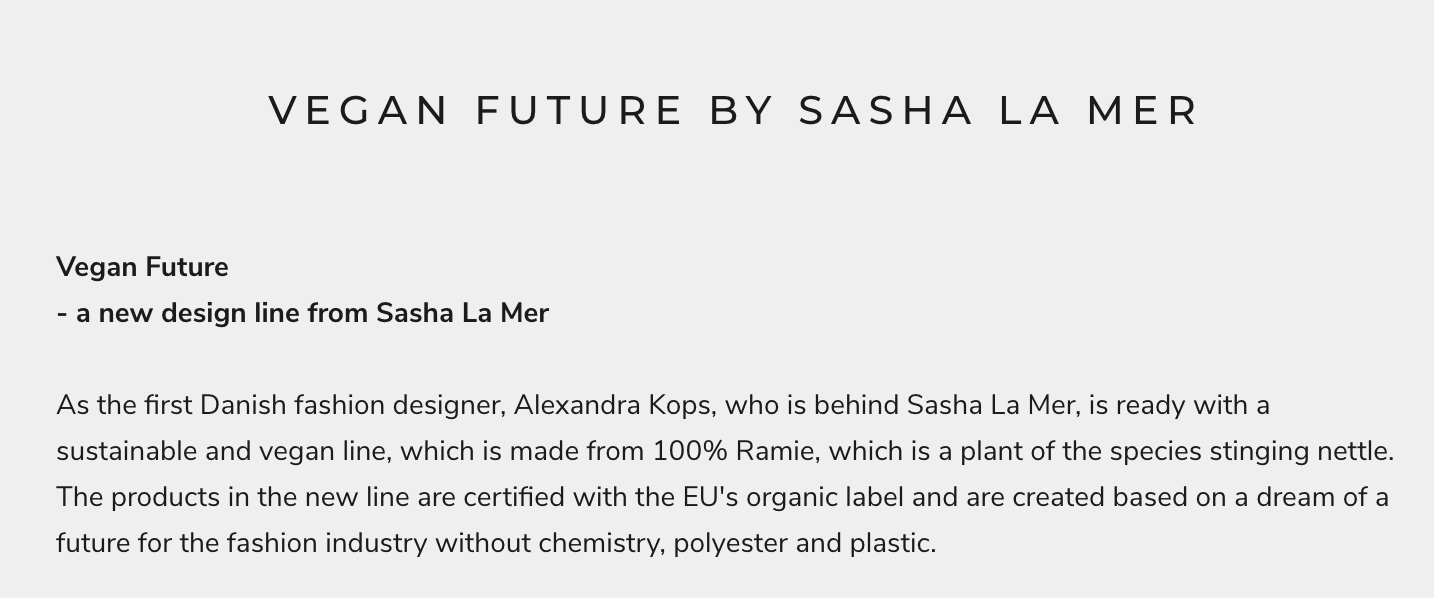Screen dimensions: 1434x598
Task: Click the word 'chemistry'
Action: coord(602,543)
